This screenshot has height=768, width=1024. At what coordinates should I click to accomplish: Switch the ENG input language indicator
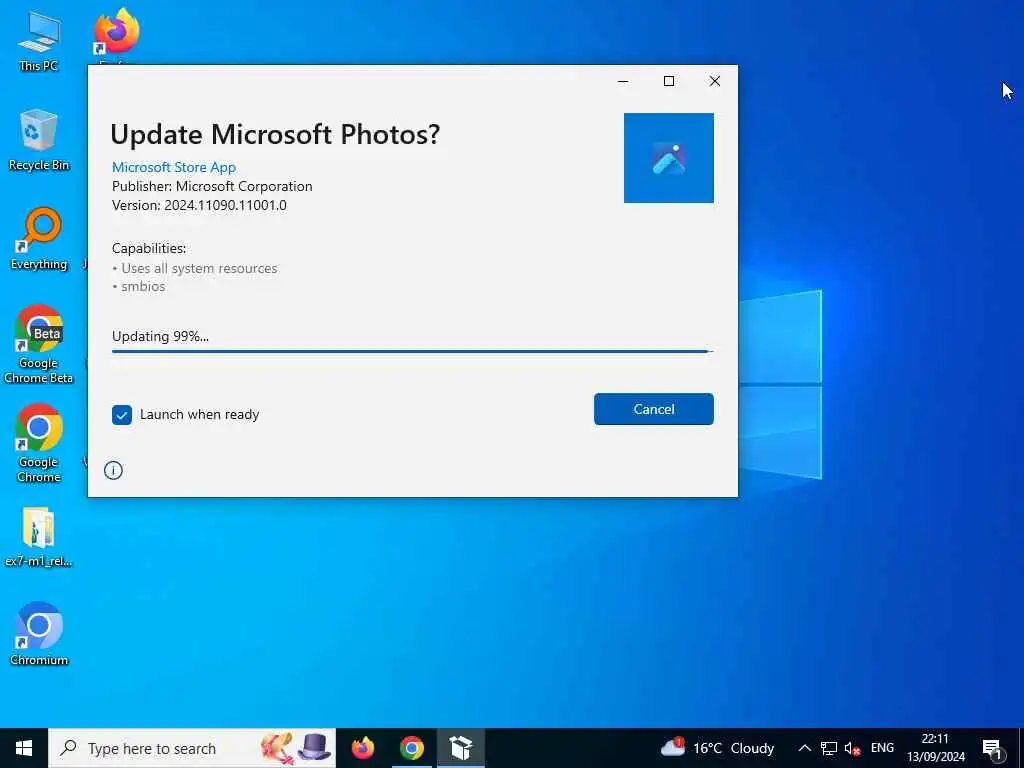pyautogui.click(x=882, y=748)
